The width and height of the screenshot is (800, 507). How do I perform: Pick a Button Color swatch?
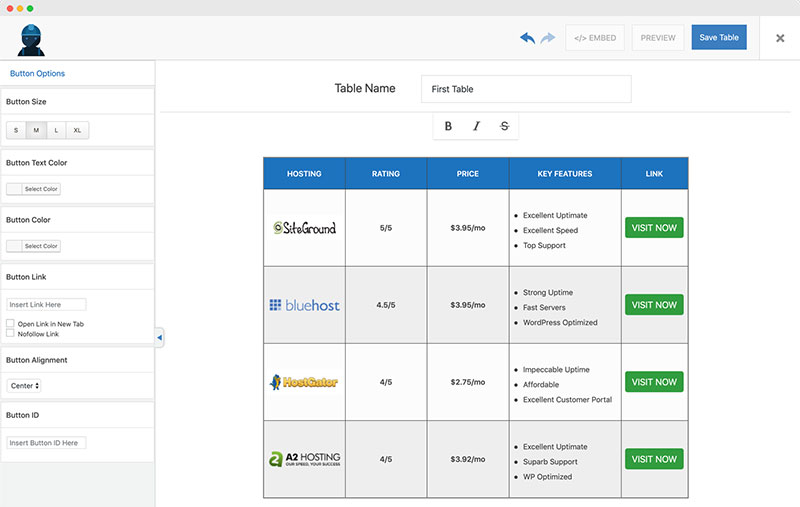click(33, 246)
